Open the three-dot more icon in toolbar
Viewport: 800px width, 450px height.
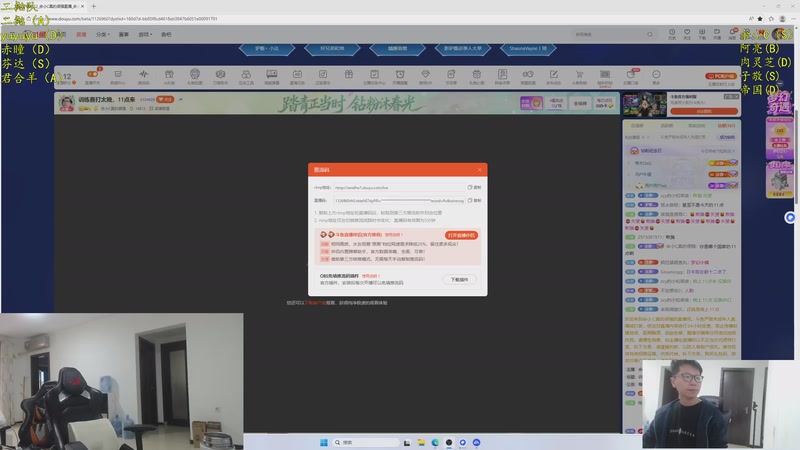point(656,74)
